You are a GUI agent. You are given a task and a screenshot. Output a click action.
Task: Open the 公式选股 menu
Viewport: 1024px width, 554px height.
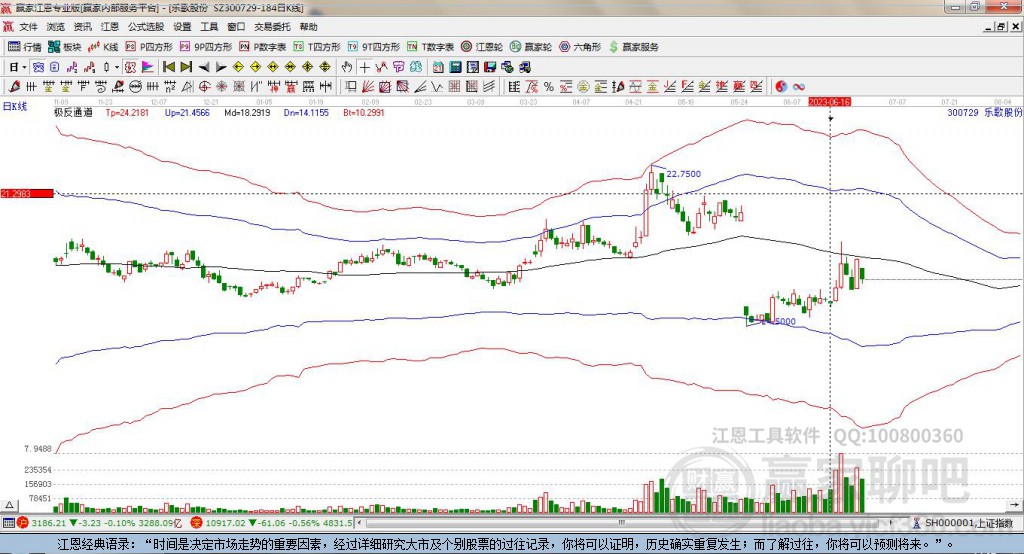pos(146,27)
